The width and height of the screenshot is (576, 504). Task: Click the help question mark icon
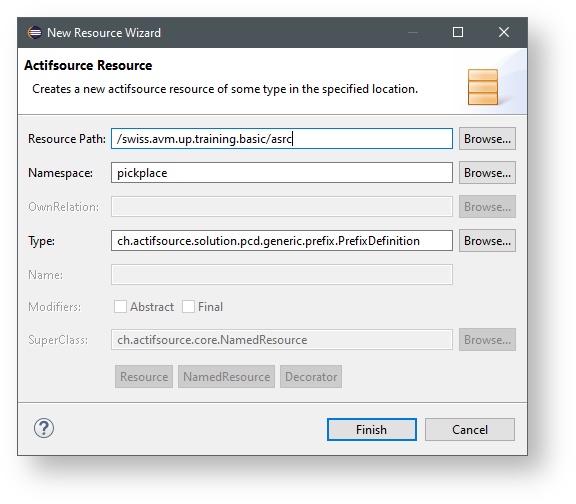point(44,428)
